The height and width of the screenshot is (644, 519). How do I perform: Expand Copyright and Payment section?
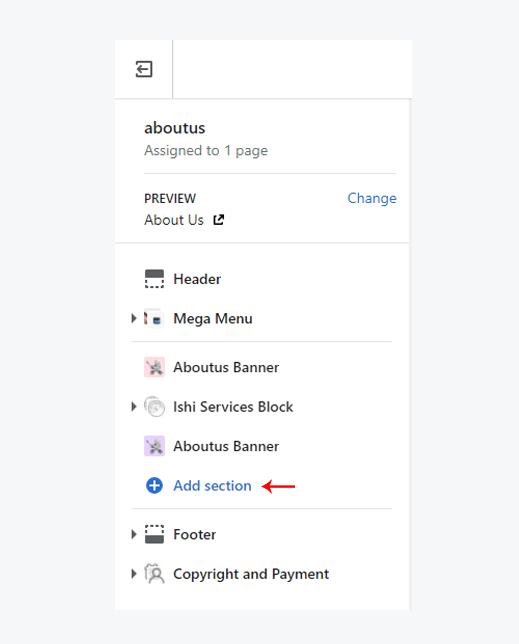[134, 574]
